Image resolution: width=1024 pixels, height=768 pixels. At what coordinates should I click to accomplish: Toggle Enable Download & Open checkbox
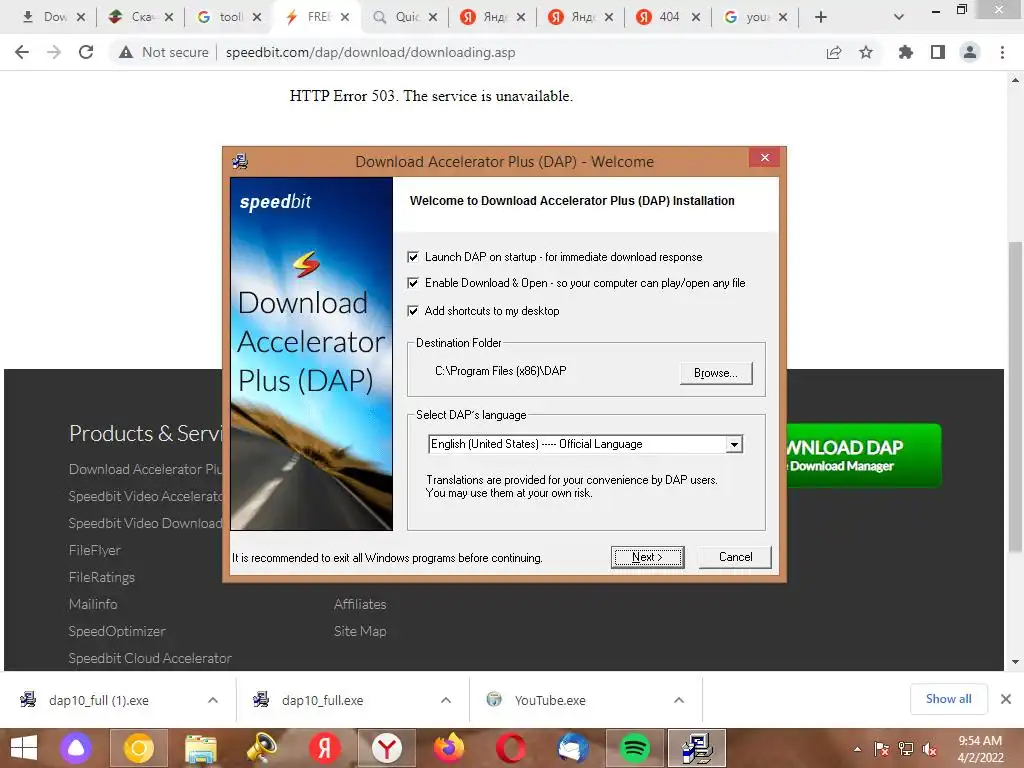[x=413, y=283]
